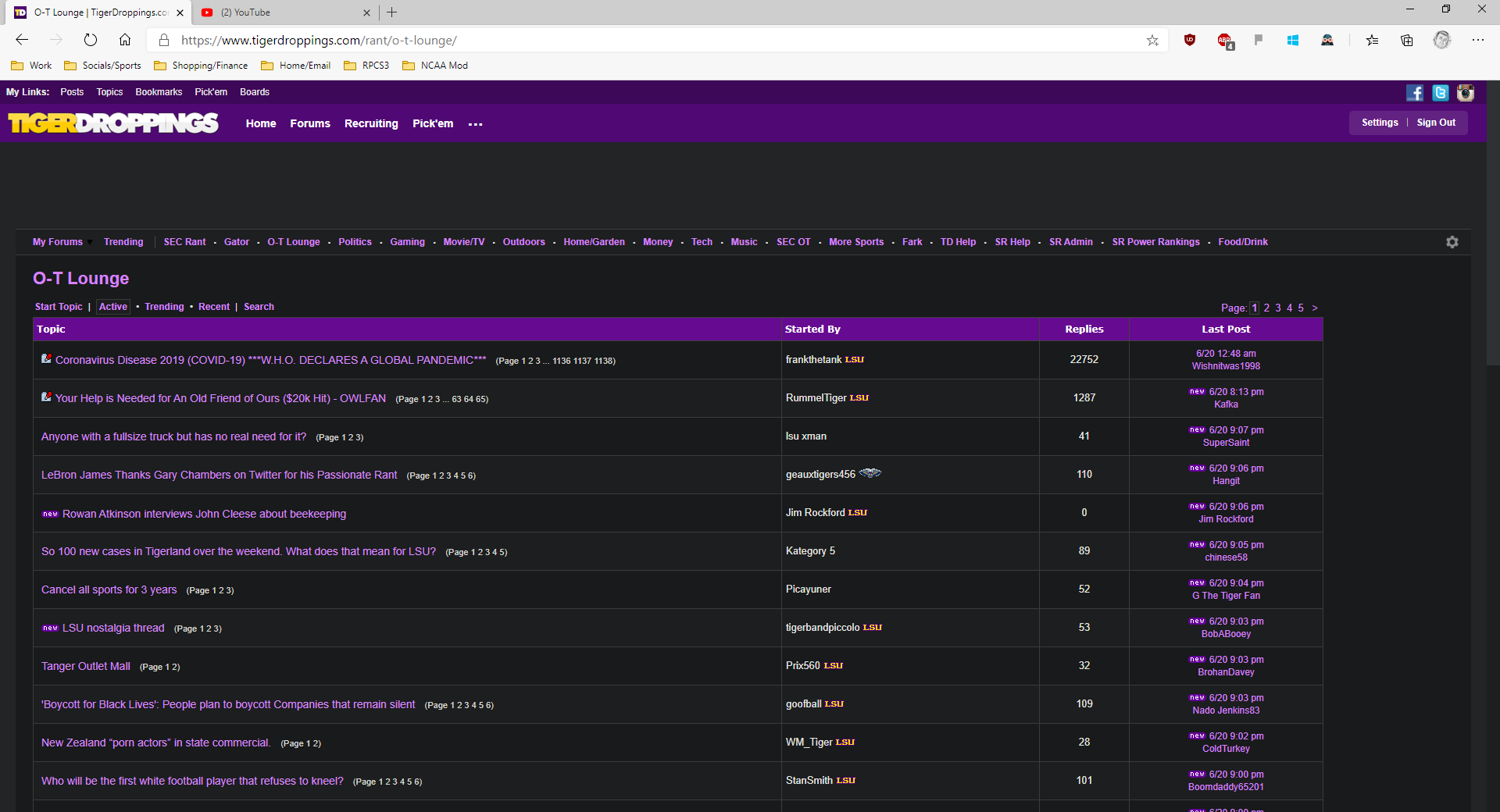This screenshot has width=1500, height=812.
Task: Open the SR Power Rankings forum
Action: pos(1156,242)
